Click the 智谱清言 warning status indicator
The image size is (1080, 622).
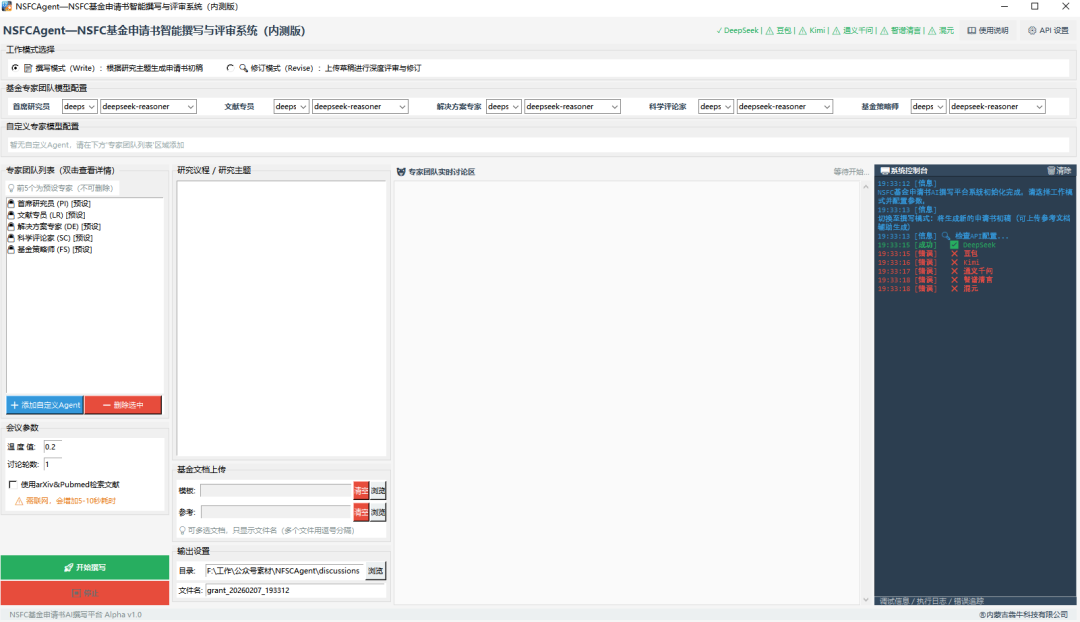coord(900,30)
